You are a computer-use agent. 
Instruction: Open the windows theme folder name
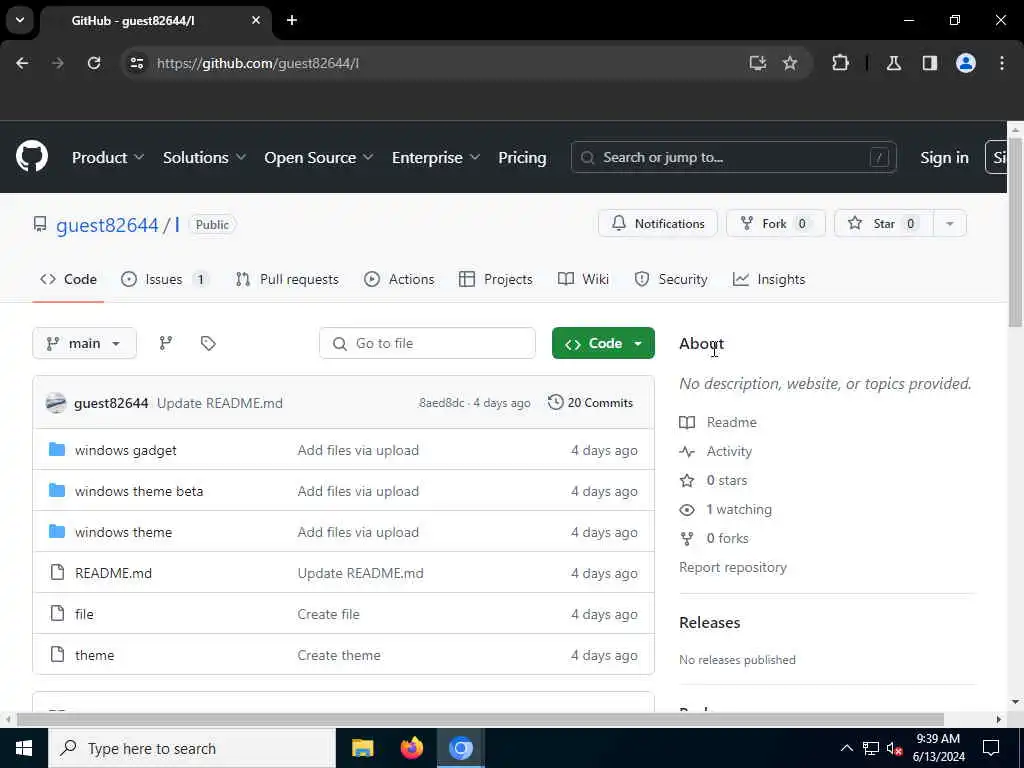click(123, 532)
